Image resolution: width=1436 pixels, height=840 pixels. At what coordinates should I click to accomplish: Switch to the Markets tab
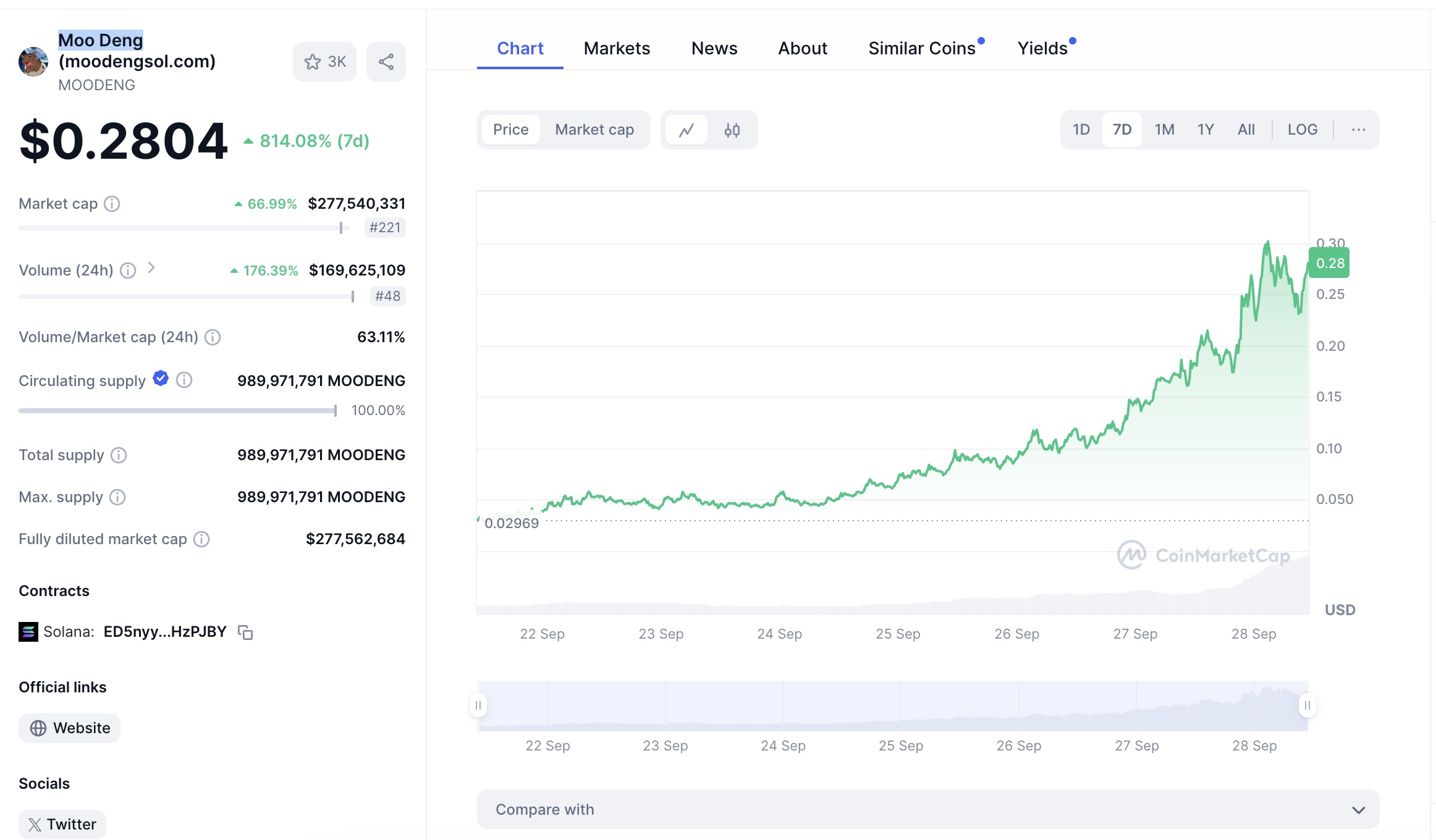(x=617, y=48)
